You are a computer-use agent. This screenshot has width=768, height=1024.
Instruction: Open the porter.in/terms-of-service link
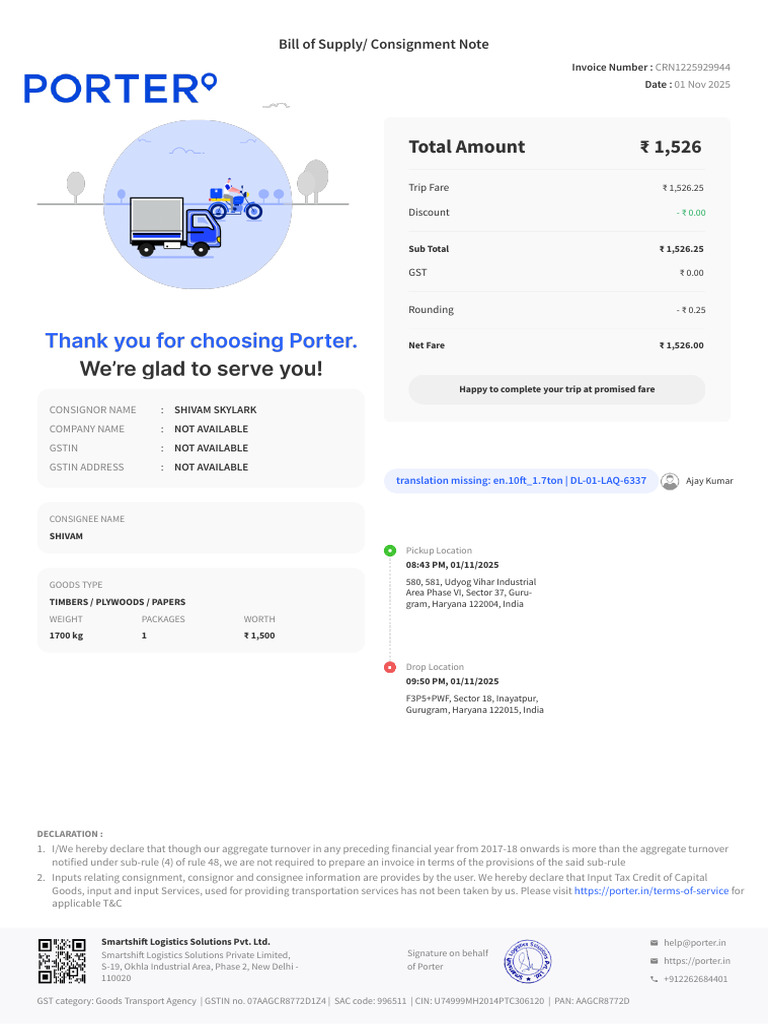click(651, 890)
